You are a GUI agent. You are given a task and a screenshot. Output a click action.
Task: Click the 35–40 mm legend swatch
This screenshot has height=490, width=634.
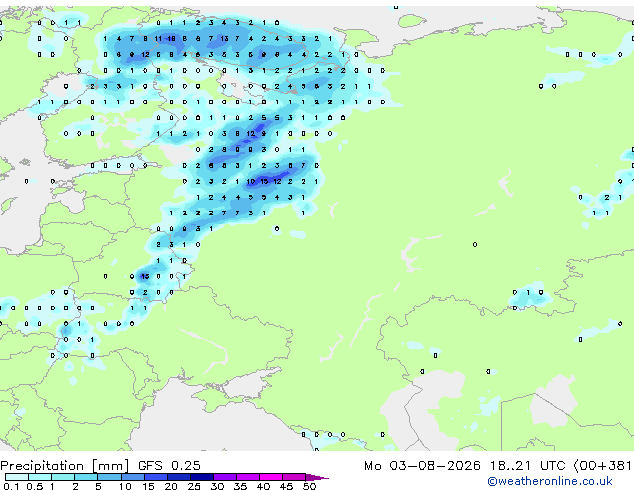pyautogui.click(x=247, y=477)
